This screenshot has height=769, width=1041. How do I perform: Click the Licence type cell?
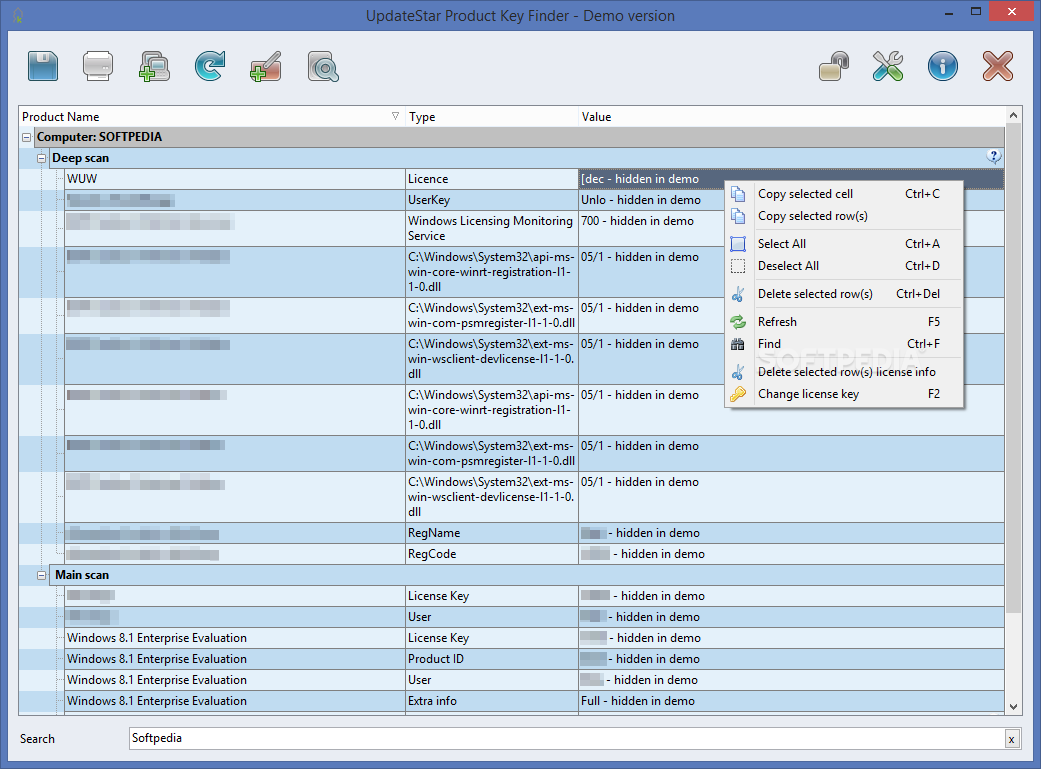[491, 179]
